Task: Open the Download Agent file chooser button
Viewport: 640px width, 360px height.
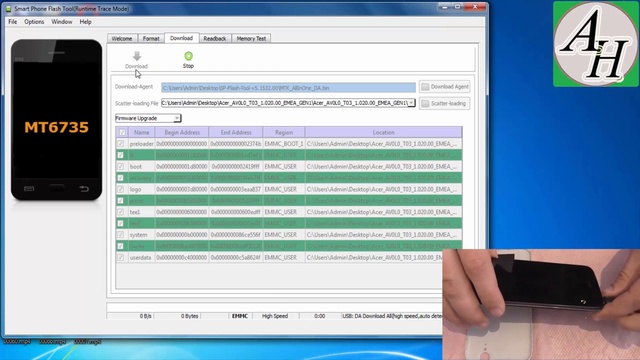Action: click(445, 87)
